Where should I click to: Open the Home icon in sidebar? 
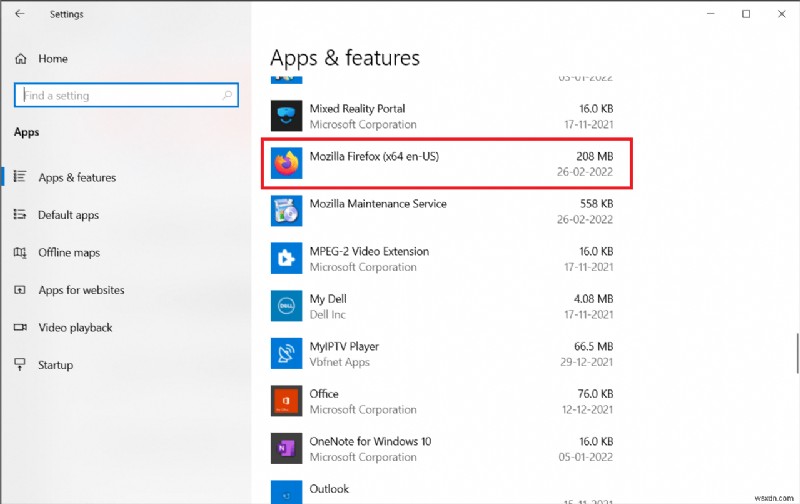pos(21,59)
